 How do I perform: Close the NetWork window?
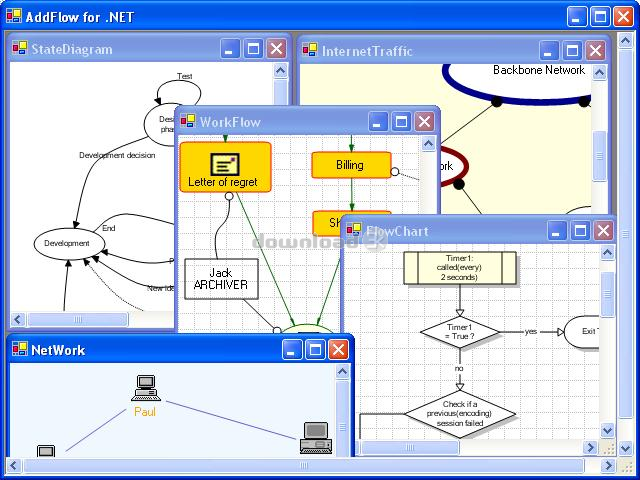click(338, 350)
